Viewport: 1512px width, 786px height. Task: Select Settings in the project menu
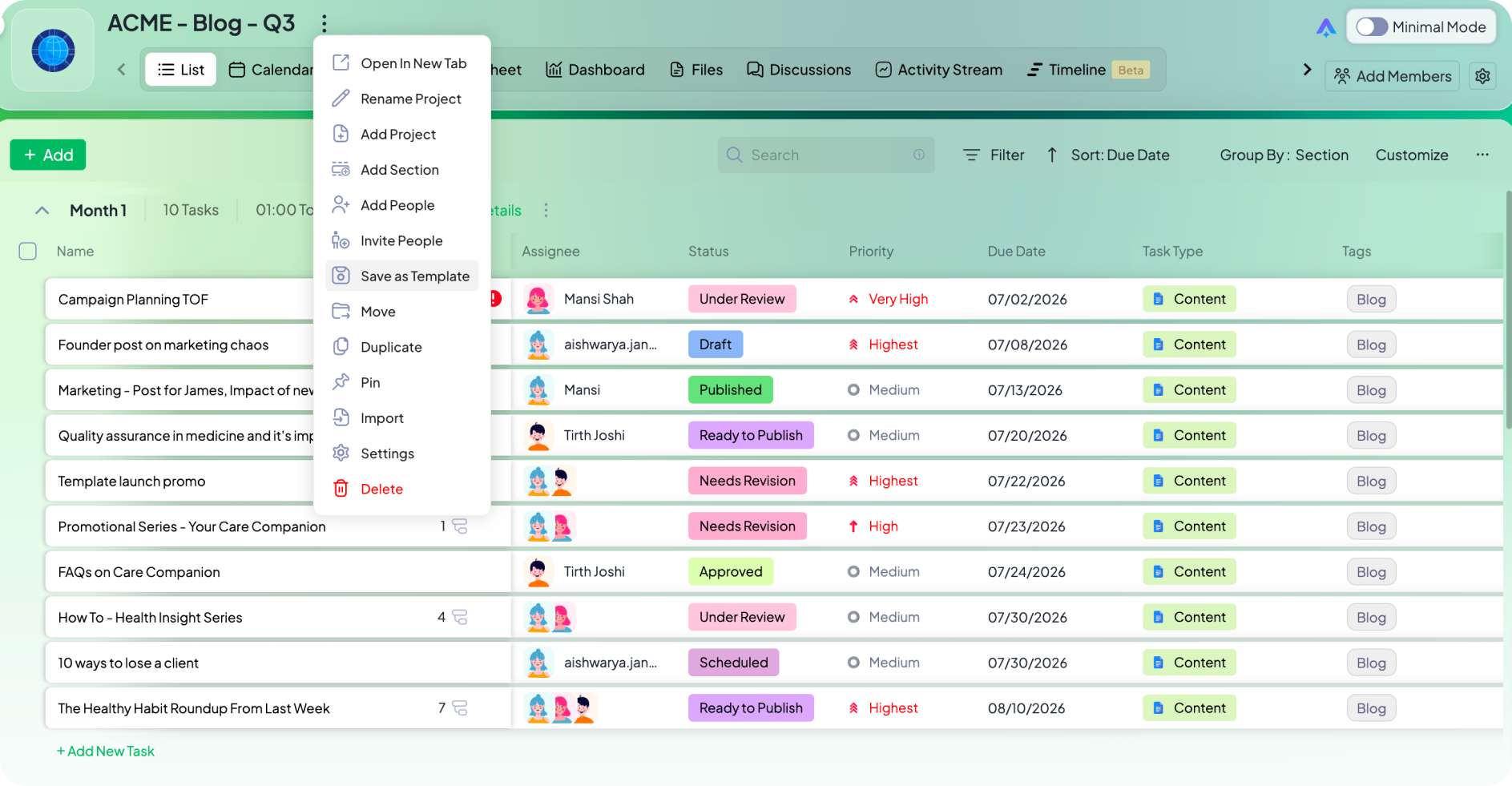402,453
